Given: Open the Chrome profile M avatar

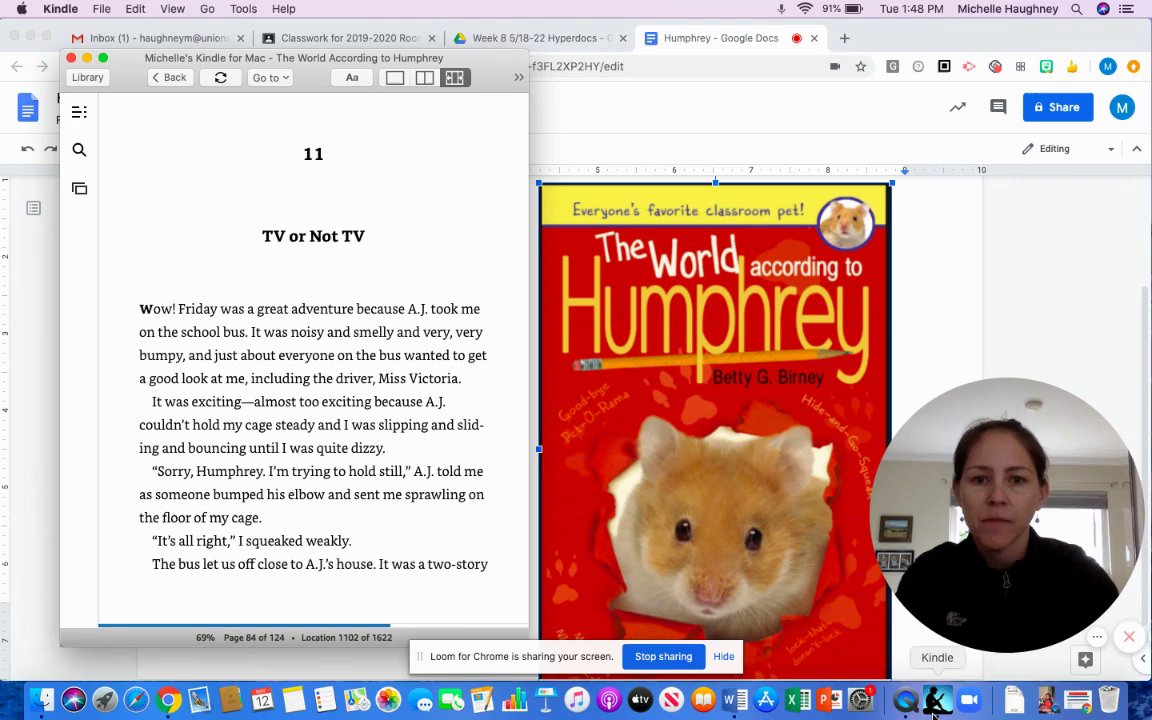Looking at the screenshot, I should pyautogui.click(x=1108, y=66).
